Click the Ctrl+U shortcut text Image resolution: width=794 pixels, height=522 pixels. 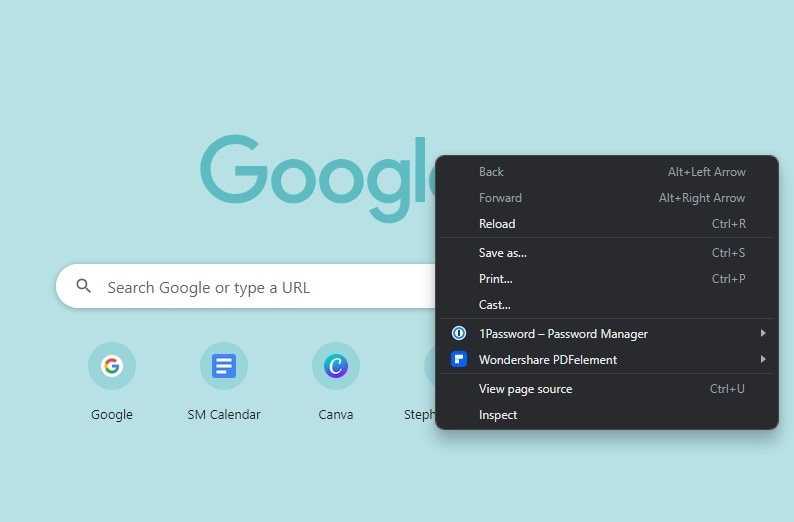click(x=727, y=389)
